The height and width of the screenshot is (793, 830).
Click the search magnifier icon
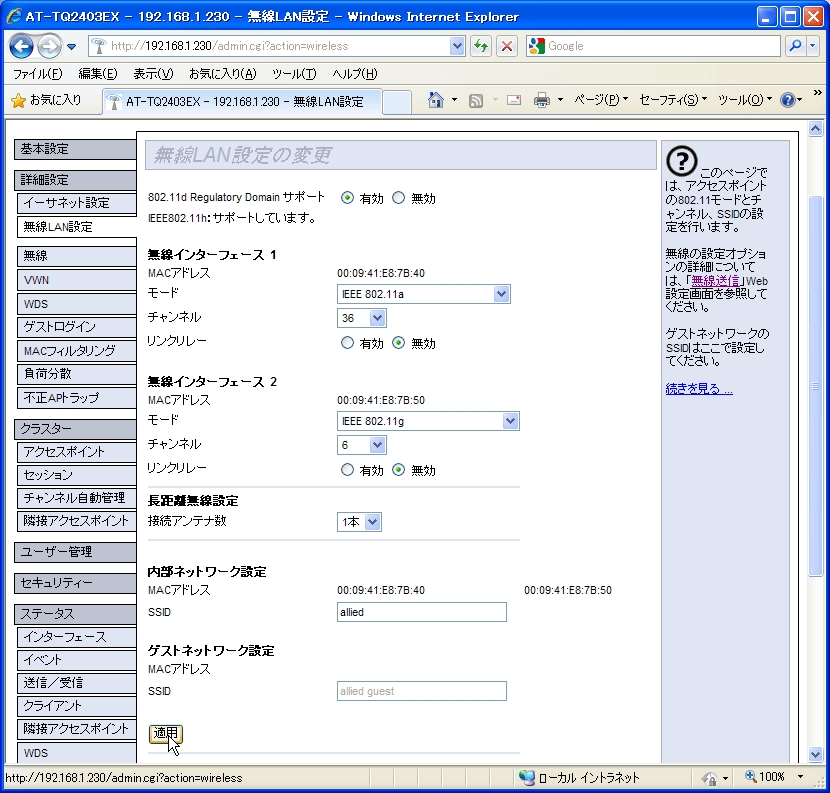click(795, 46)
